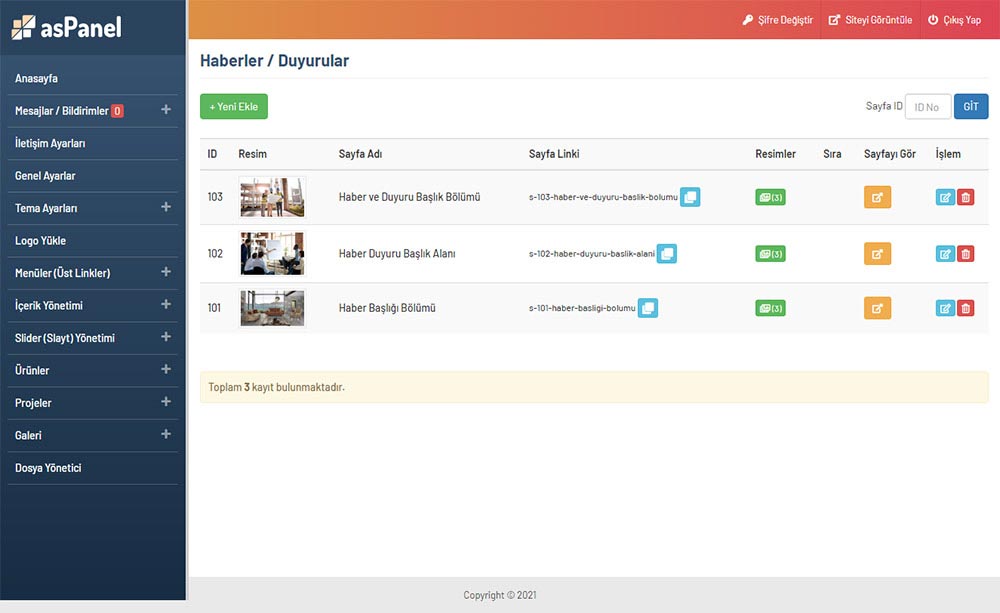1000x613 pixels.
Task: Click the copy link icon for row 103
Action: pos(690,197)
